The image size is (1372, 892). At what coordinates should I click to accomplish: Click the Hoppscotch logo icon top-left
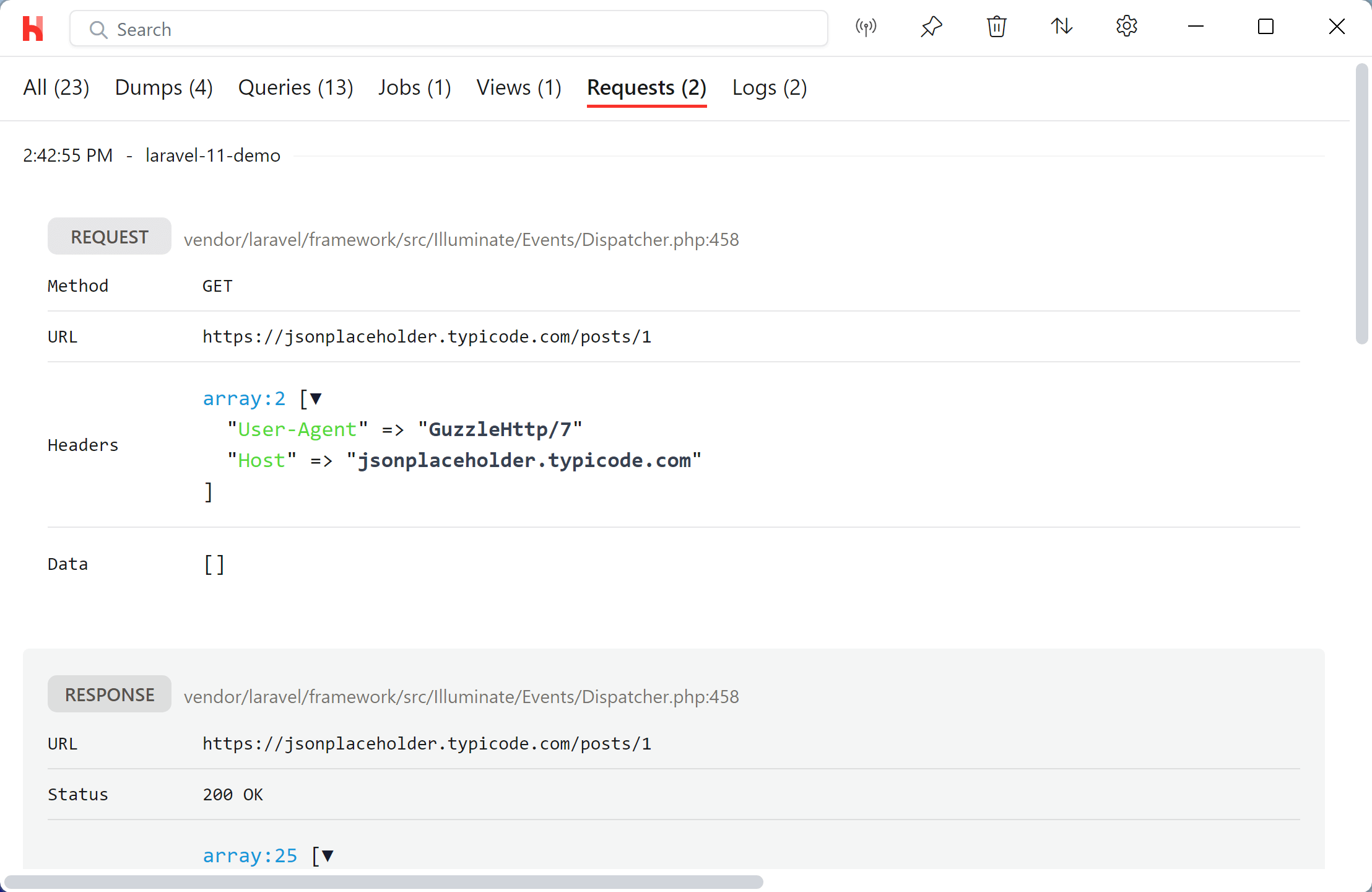coord(33,27)
